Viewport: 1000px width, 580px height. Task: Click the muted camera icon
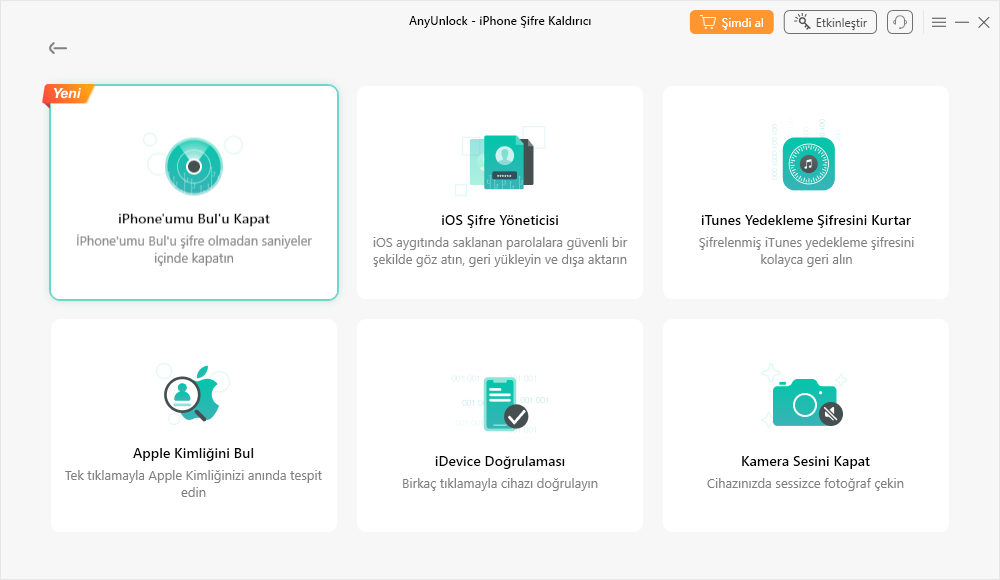click(x=807, y=403)
